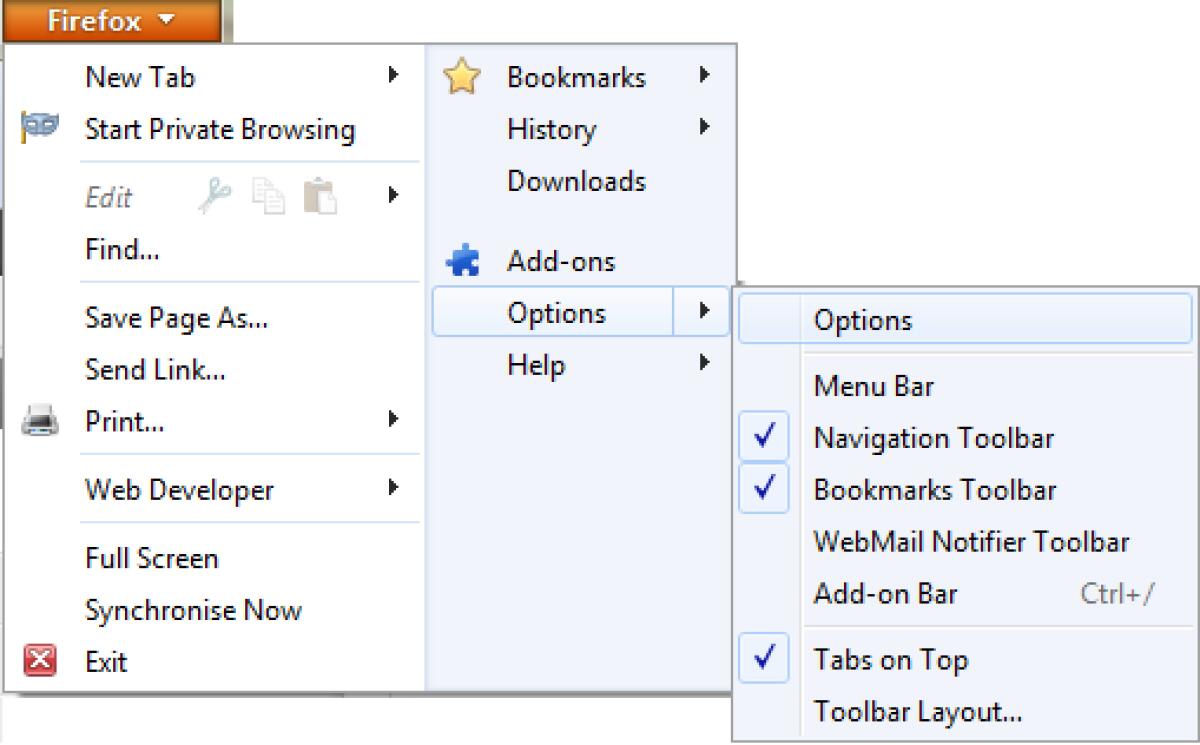The width and height of the screenshot is (1200, 745).
Task: Select Downloads from the menu
Action: point(576,181)
